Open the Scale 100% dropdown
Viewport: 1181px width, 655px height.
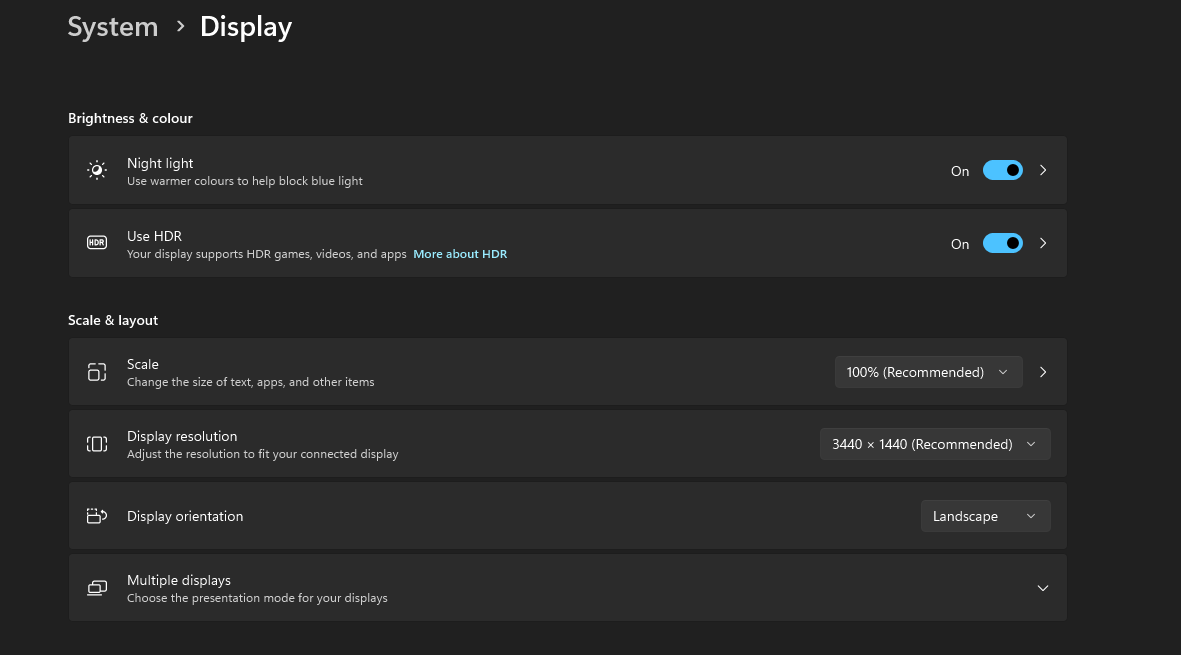coord(928,372)
